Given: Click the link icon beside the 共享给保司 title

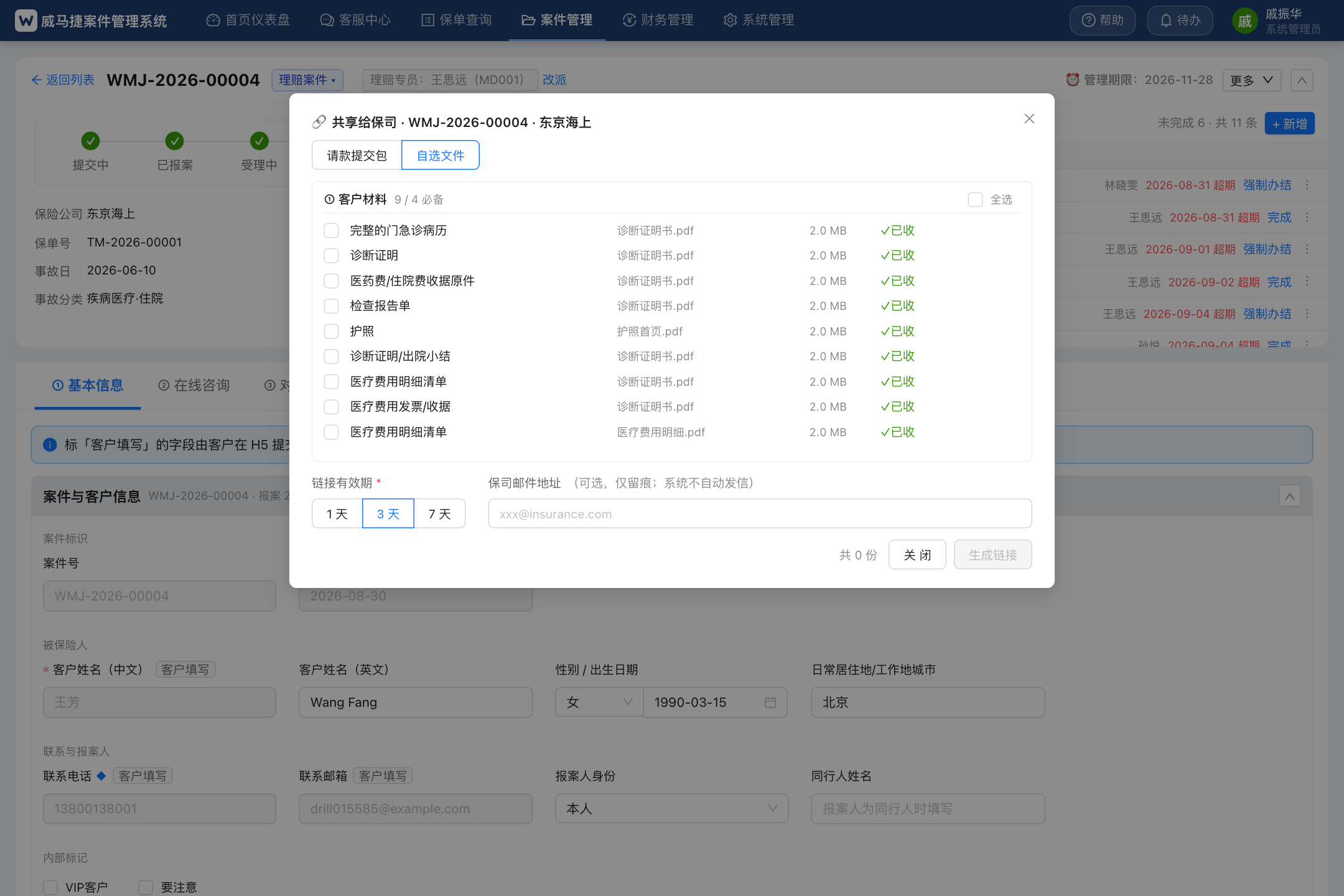Looking at the screenshot, I should point(319,122).
